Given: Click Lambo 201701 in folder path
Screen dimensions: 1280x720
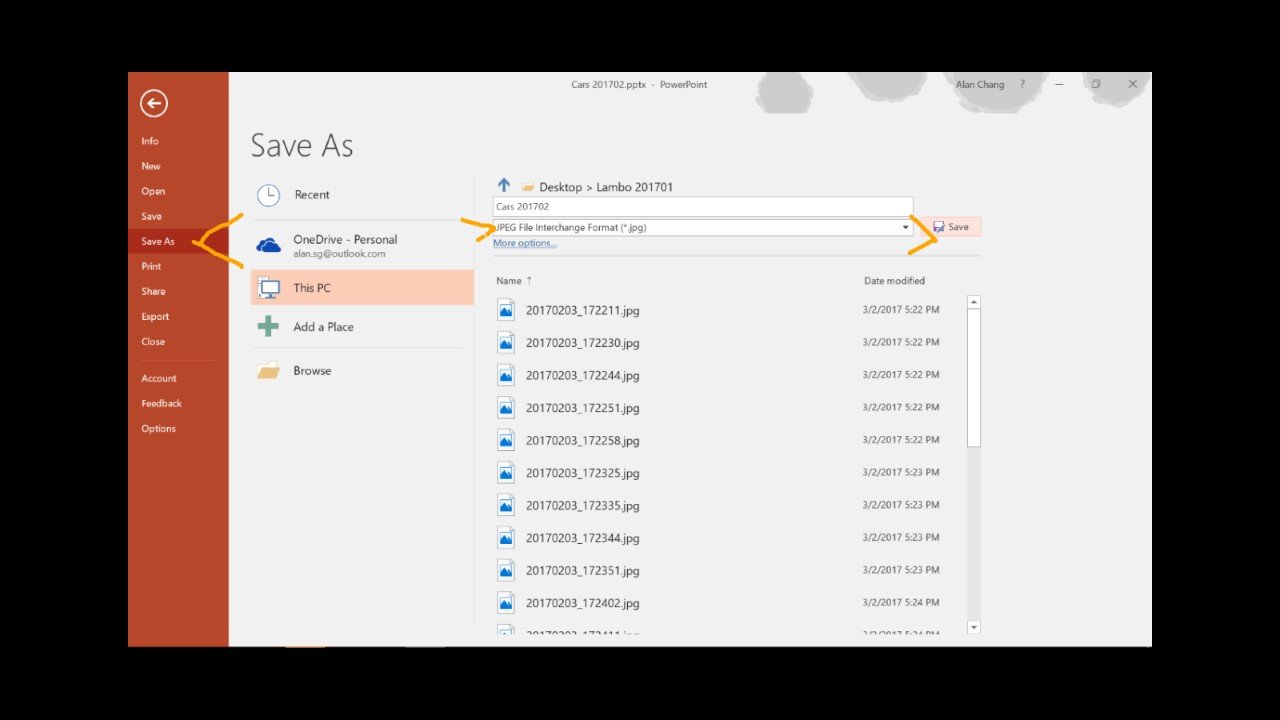Looking at the screenshot, I should pos(635,187).
